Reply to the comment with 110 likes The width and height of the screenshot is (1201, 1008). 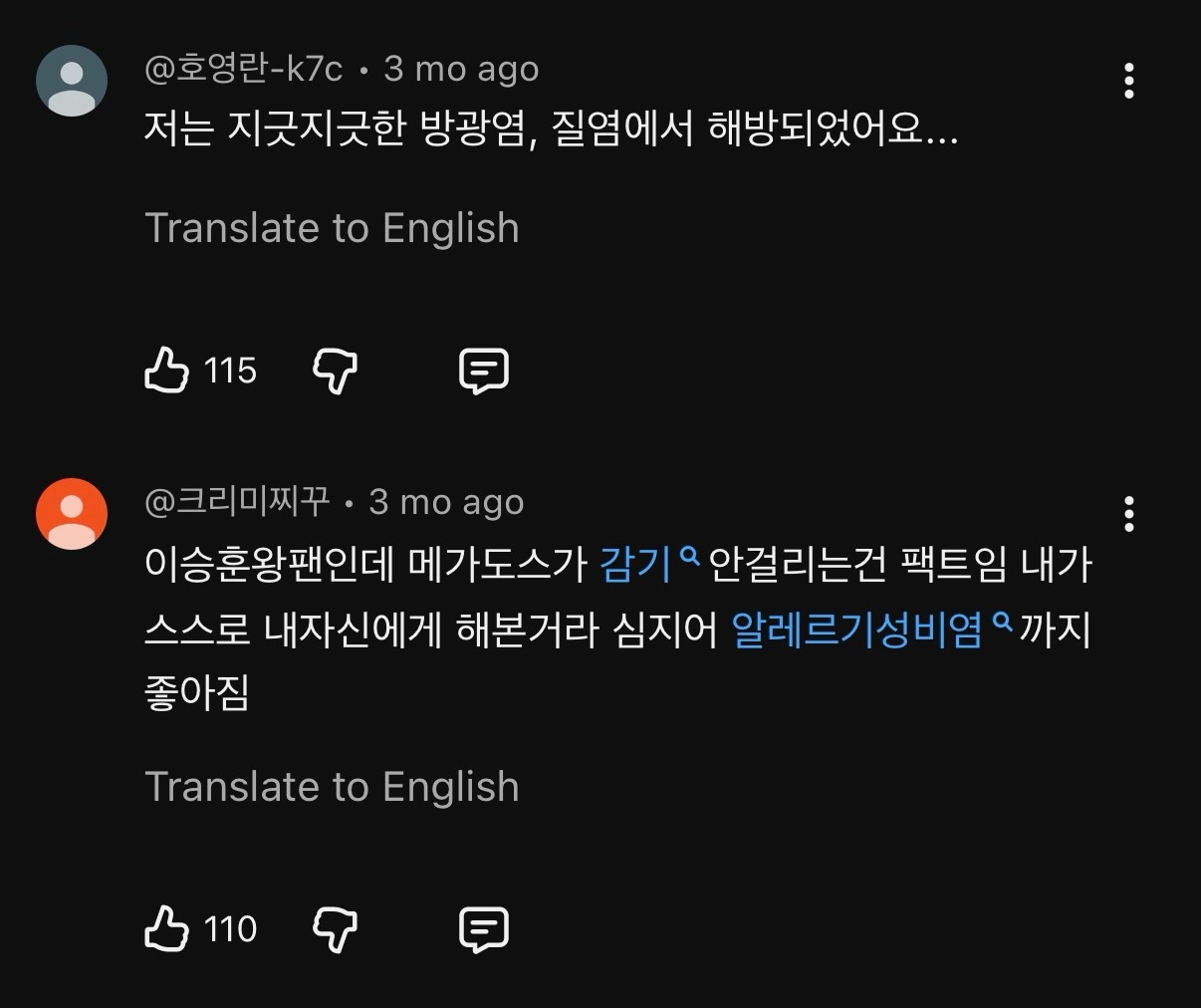pyautogui.click(x=484, y=929)
